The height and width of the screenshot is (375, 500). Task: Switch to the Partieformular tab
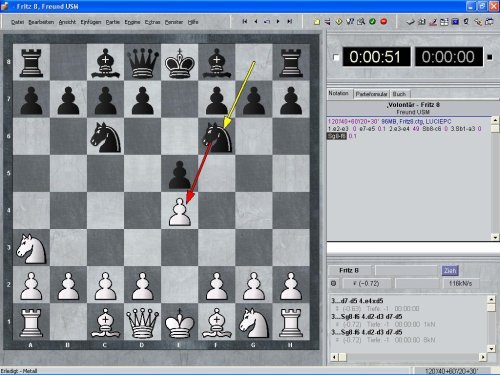pos(371,94)
